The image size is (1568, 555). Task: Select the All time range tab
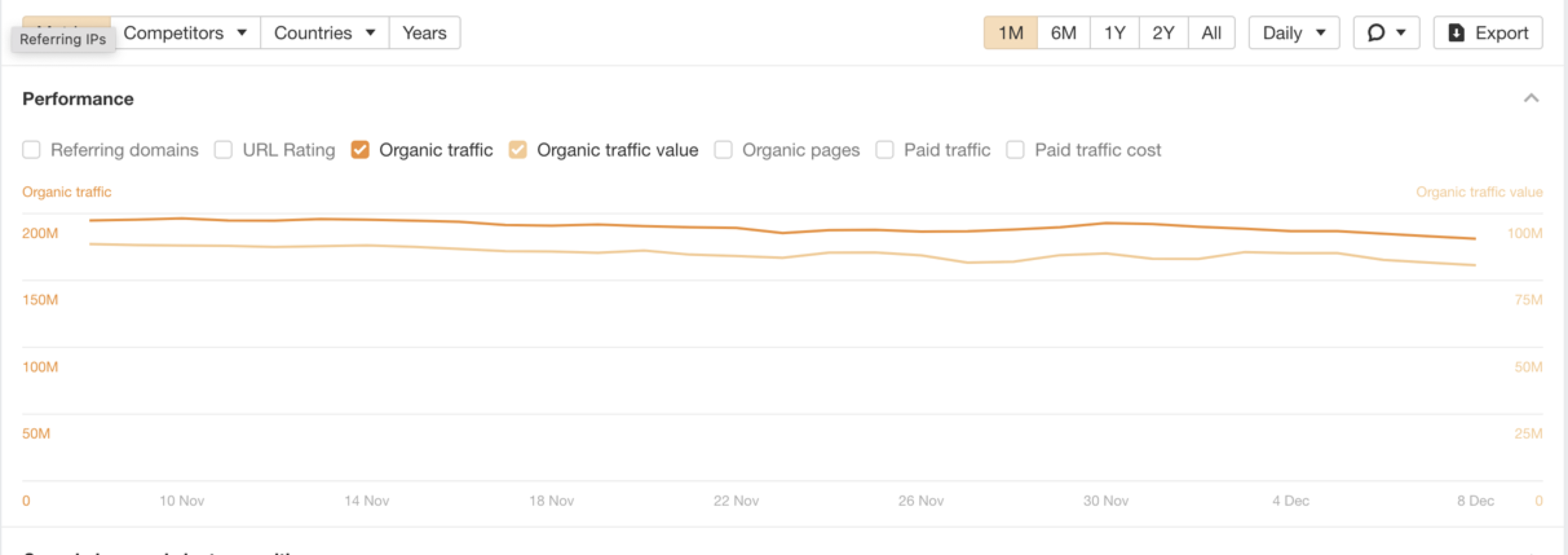pyautogui.click(x=1211, y=32)
